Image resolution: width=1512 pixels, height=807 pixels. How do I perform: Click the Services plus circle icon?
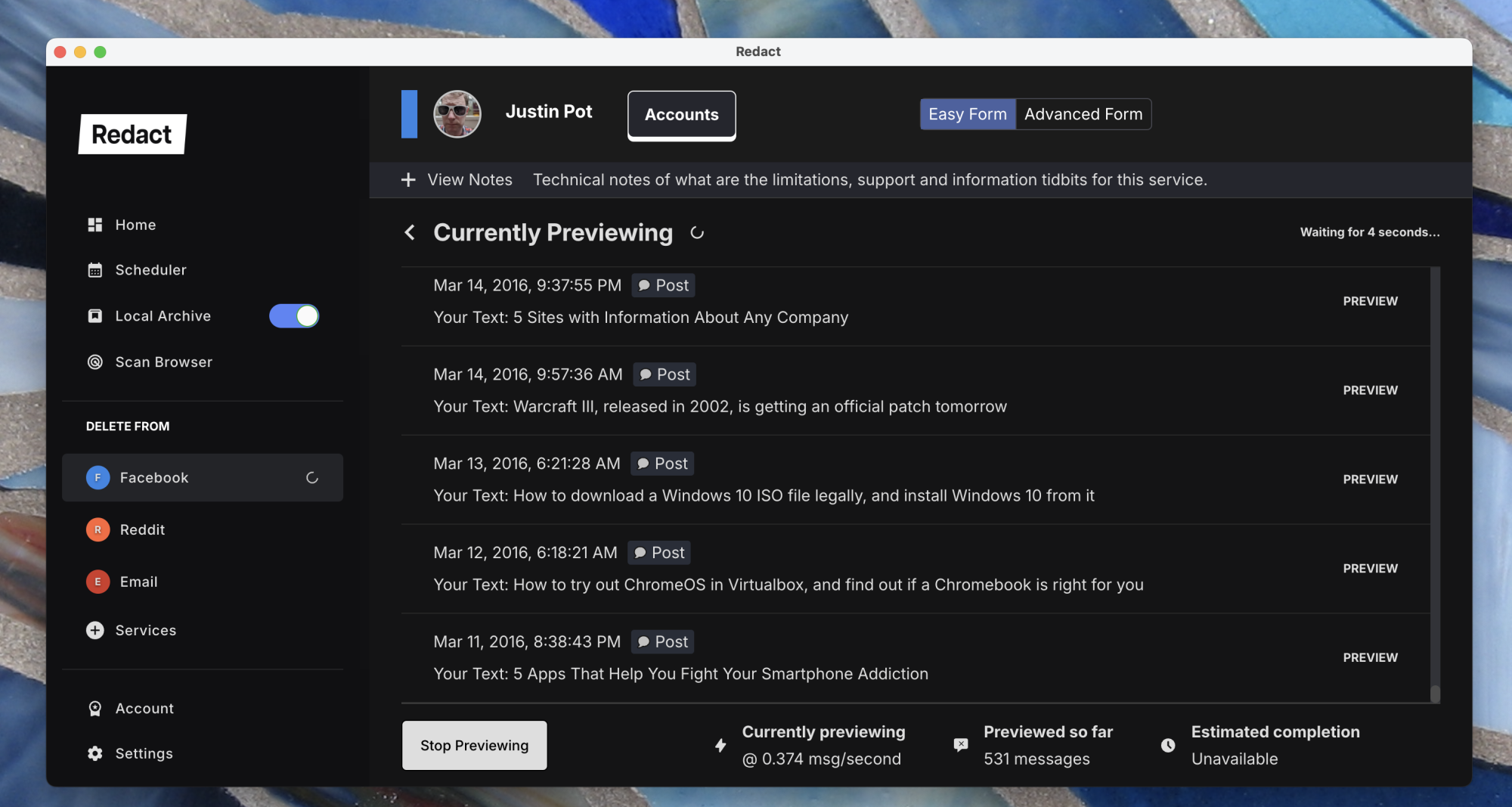[94, 630]
